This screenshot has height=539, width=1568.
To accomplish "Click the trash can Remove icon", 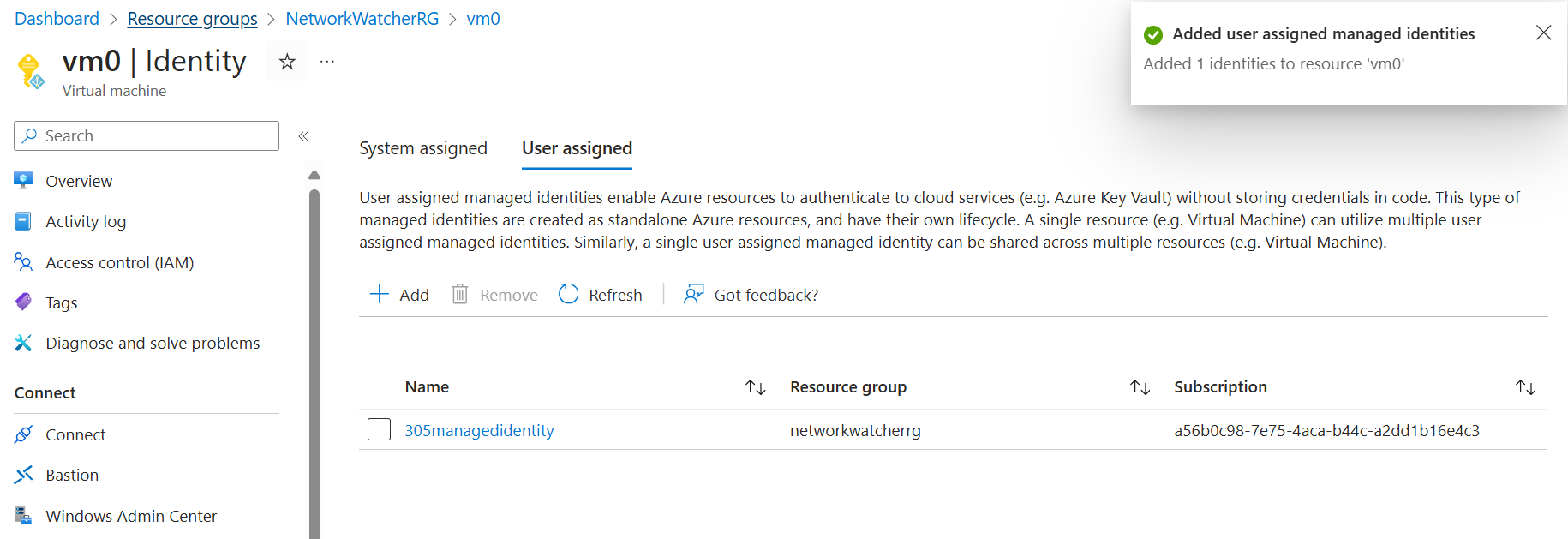I will click(460, 295).
